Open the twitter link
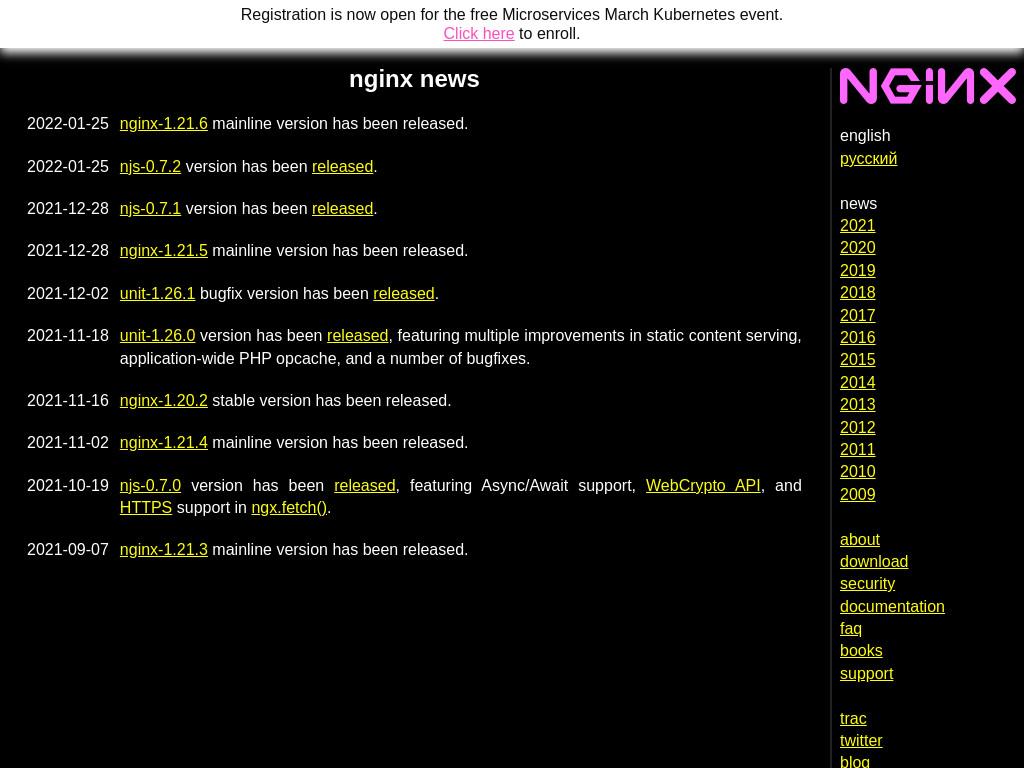 tap(861, 741)
